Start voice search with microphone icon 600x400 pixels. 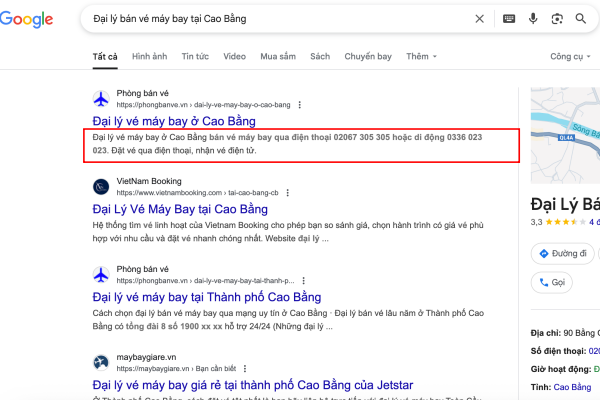534,19
